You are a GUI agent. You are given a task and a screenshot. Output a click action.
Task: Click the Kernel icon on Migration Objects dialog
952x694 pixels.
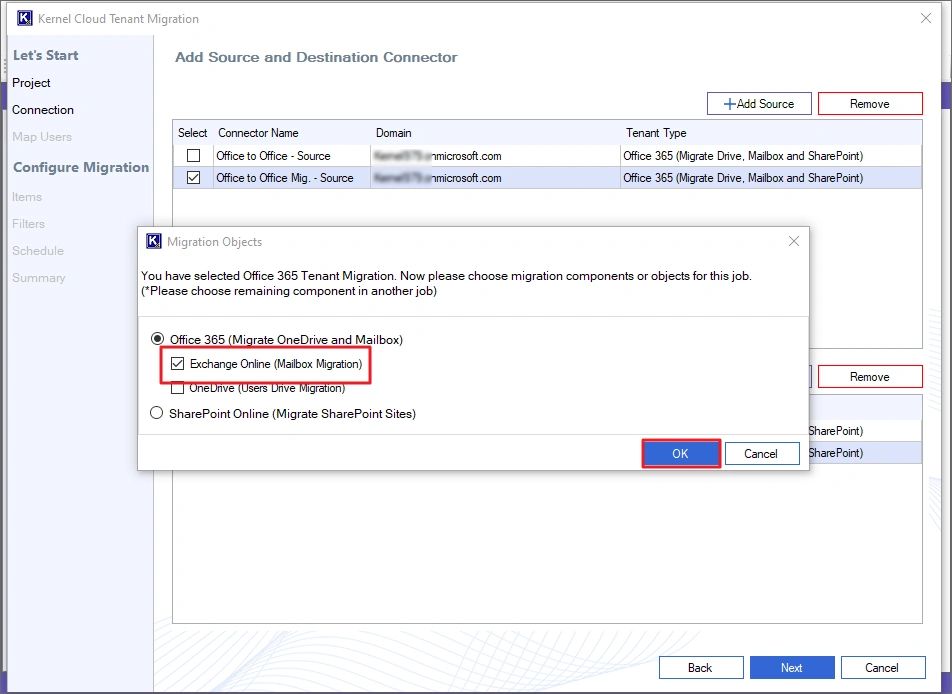click(x=153, y=241)
